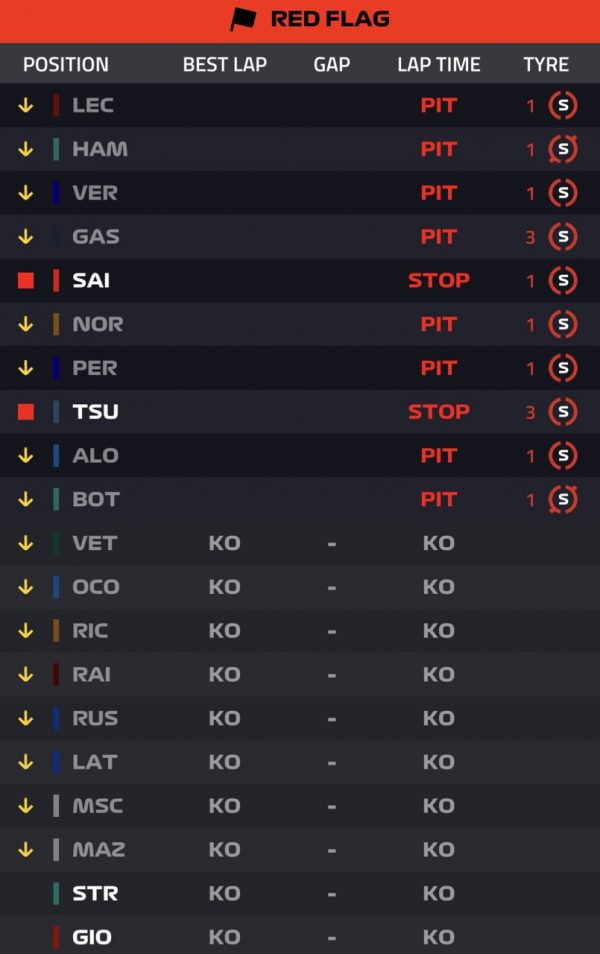
Task: Select the POSITION column header
Action: (x=66, y=64)
